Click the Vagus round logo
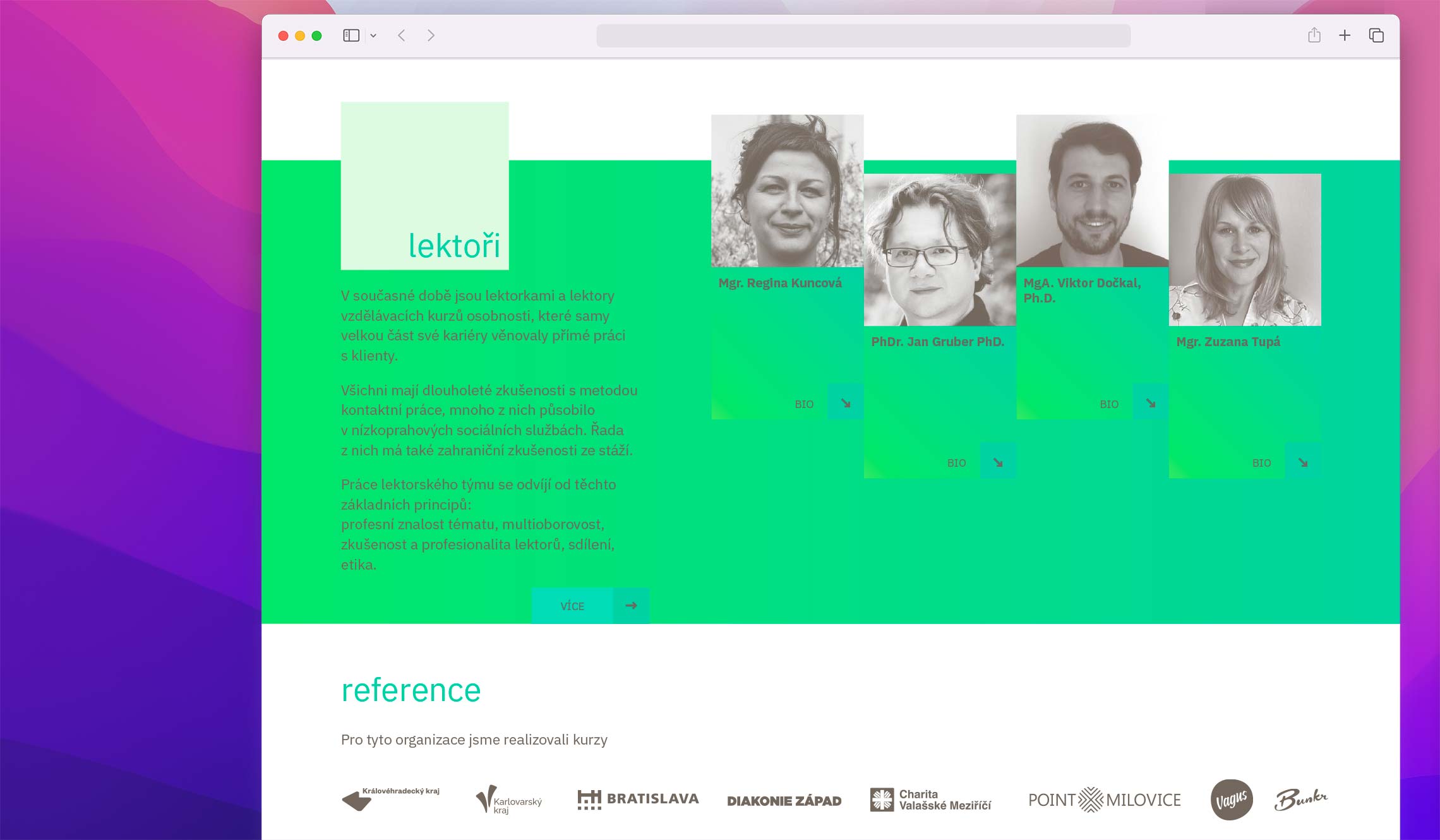This screenshot has width=1440, height=840. [1232, 800]
